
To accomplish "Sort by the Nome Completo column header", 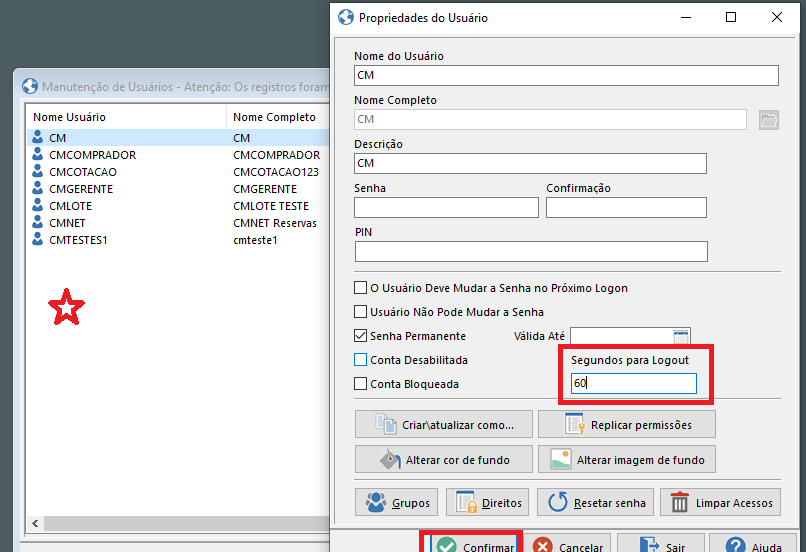I will tap(278, 117).
